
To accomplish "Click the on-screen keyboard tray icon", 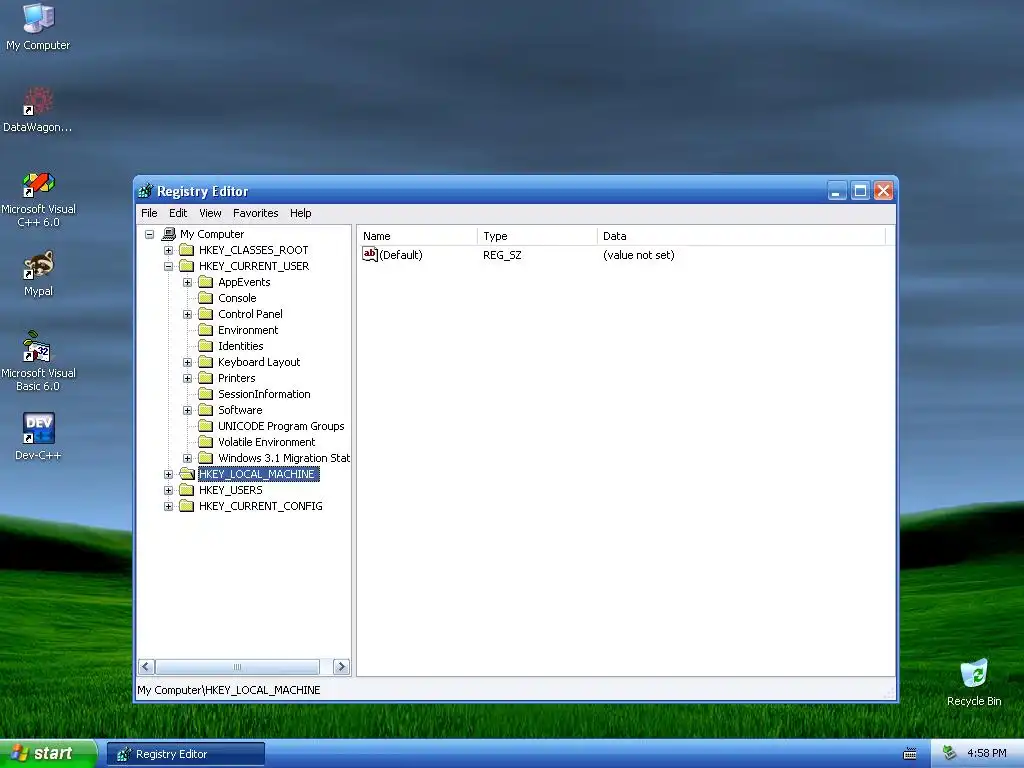I will (x=909, y=754).
